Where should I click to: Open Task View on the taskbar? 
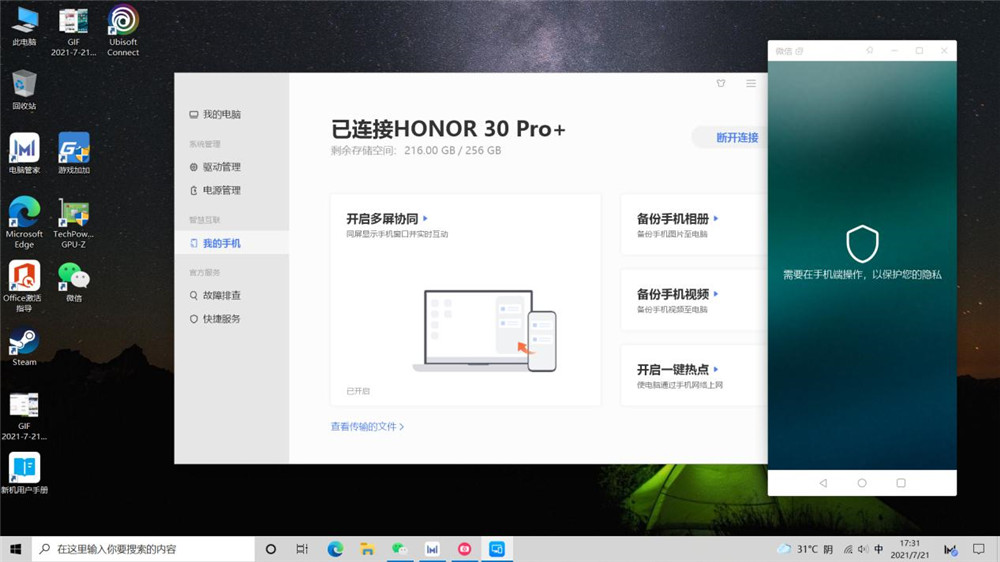click(302, 549)
